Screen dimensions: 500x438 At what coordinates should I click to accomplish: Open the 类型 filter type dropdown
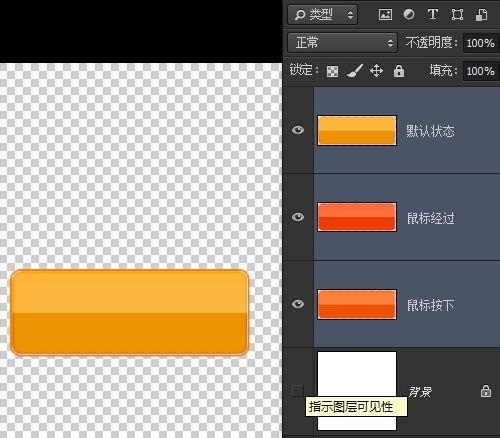(322, 15)
